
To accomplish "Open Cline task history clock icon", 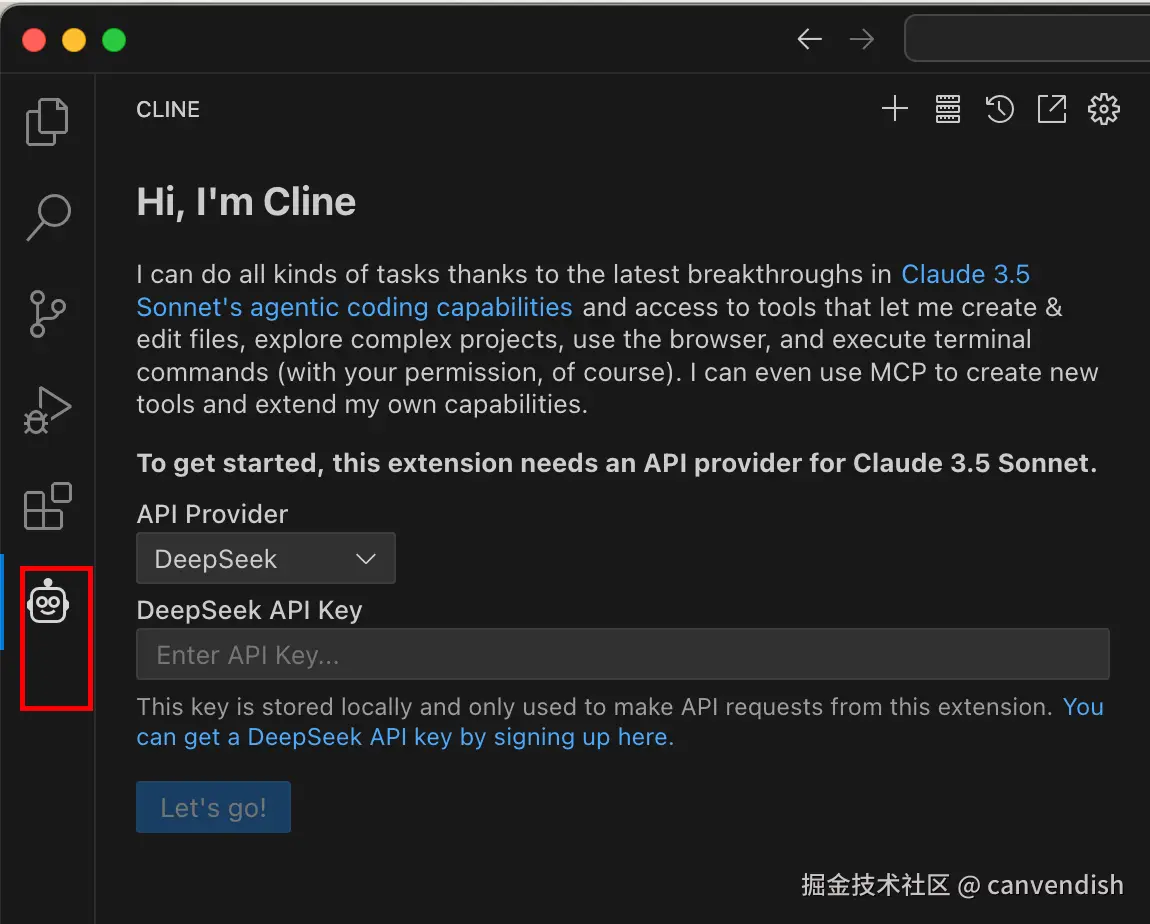I will (1000, 109).
